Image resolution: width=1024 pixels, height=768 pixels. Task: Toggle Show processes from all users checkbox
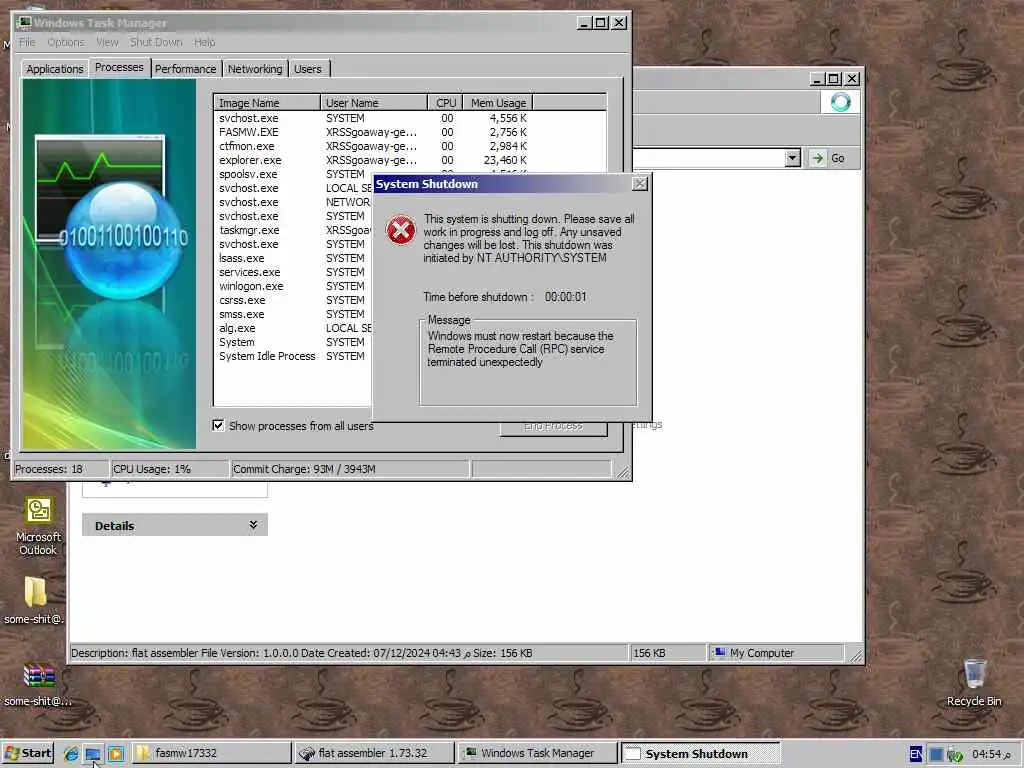click(218, 426)
